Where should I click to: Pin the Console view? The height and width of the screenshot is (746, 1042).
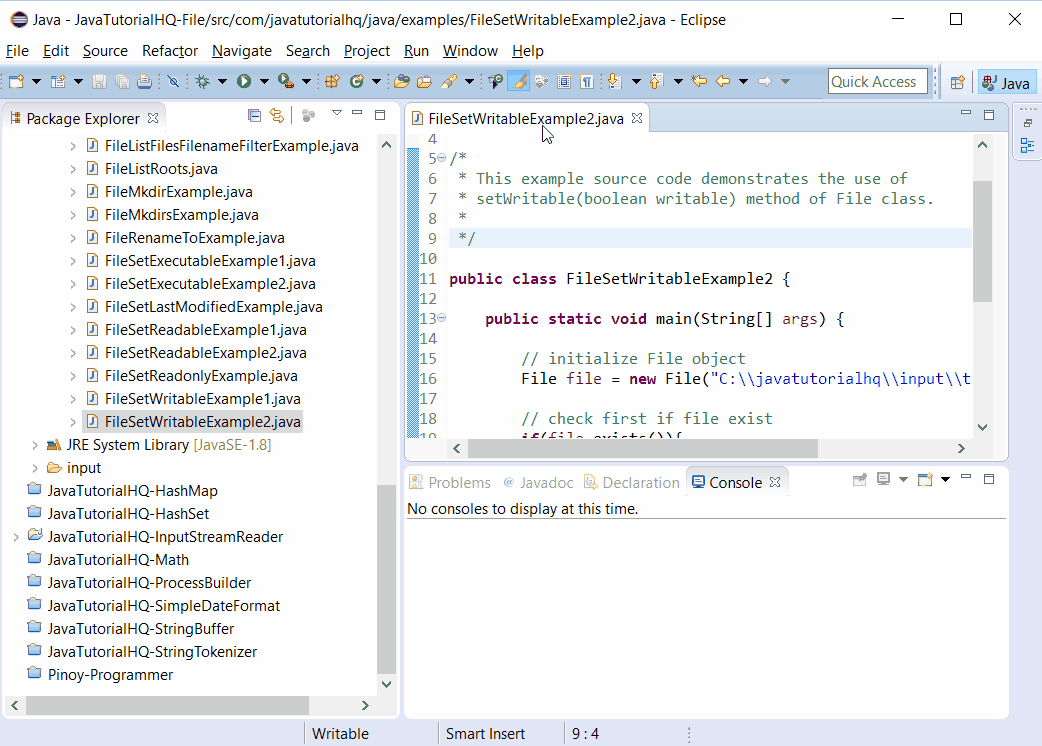[859, 480]
